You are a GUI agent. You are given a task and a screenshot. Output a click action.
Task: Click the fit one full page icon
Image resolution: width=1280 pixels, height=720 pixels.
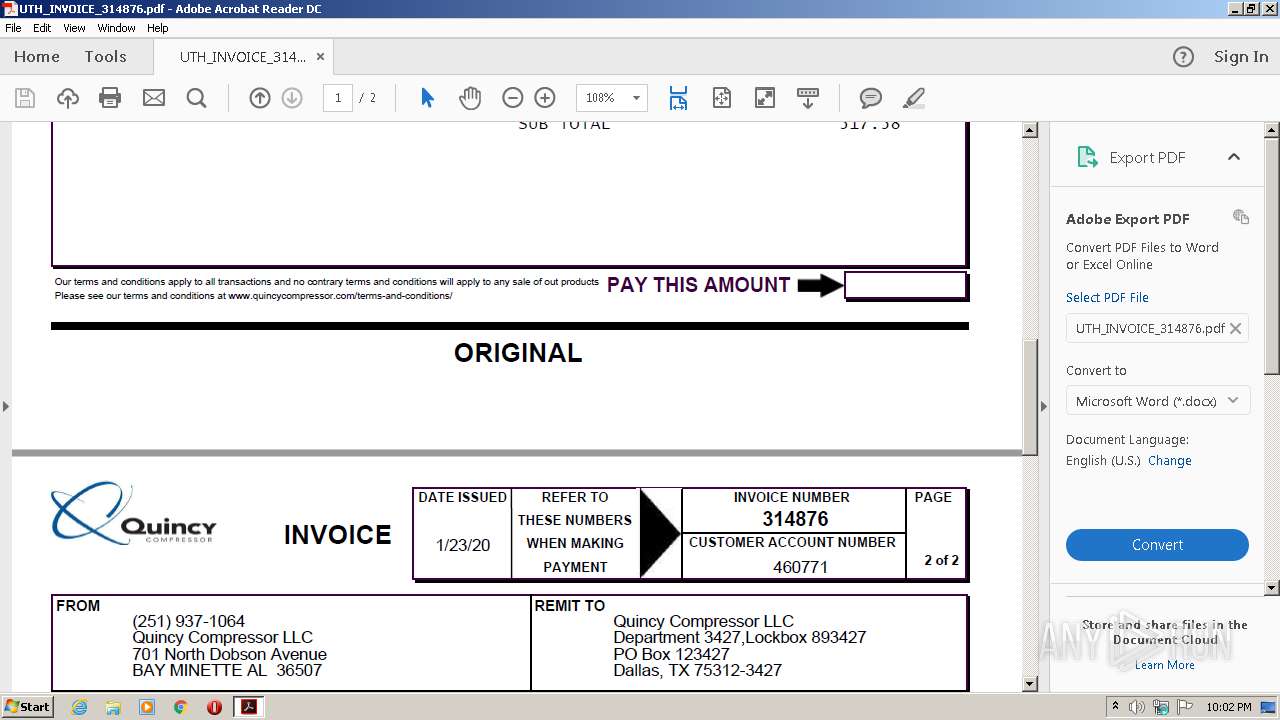coord(722,98)
